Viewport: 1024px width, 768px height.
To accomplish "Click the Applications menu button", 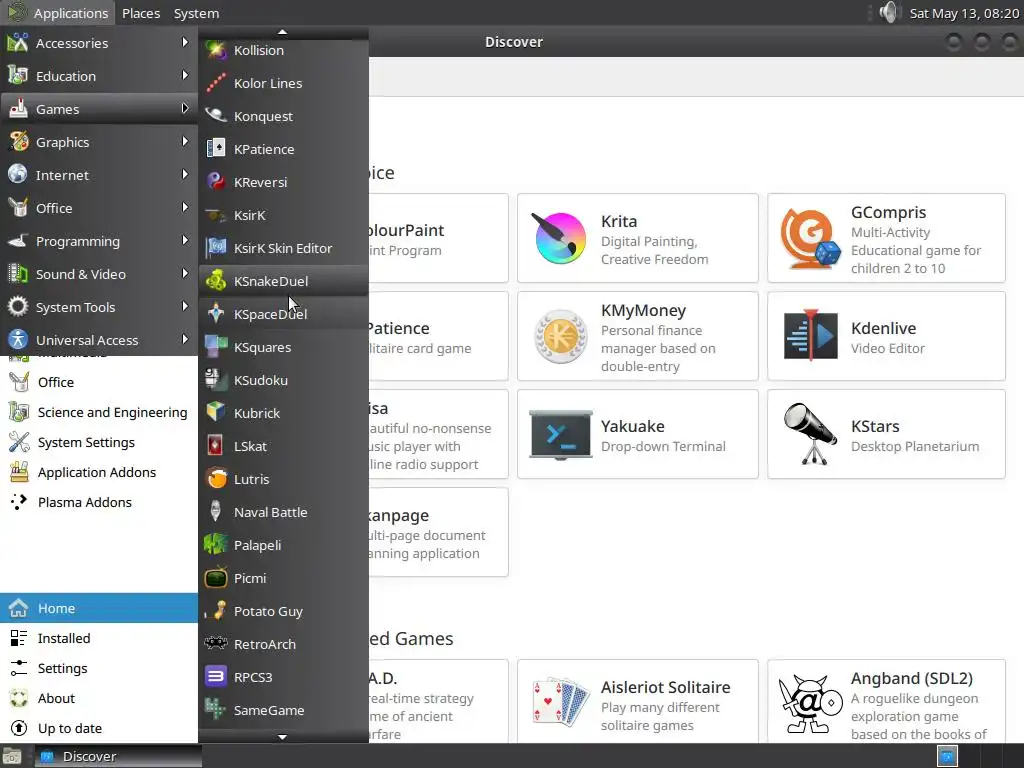I will 58,13.
